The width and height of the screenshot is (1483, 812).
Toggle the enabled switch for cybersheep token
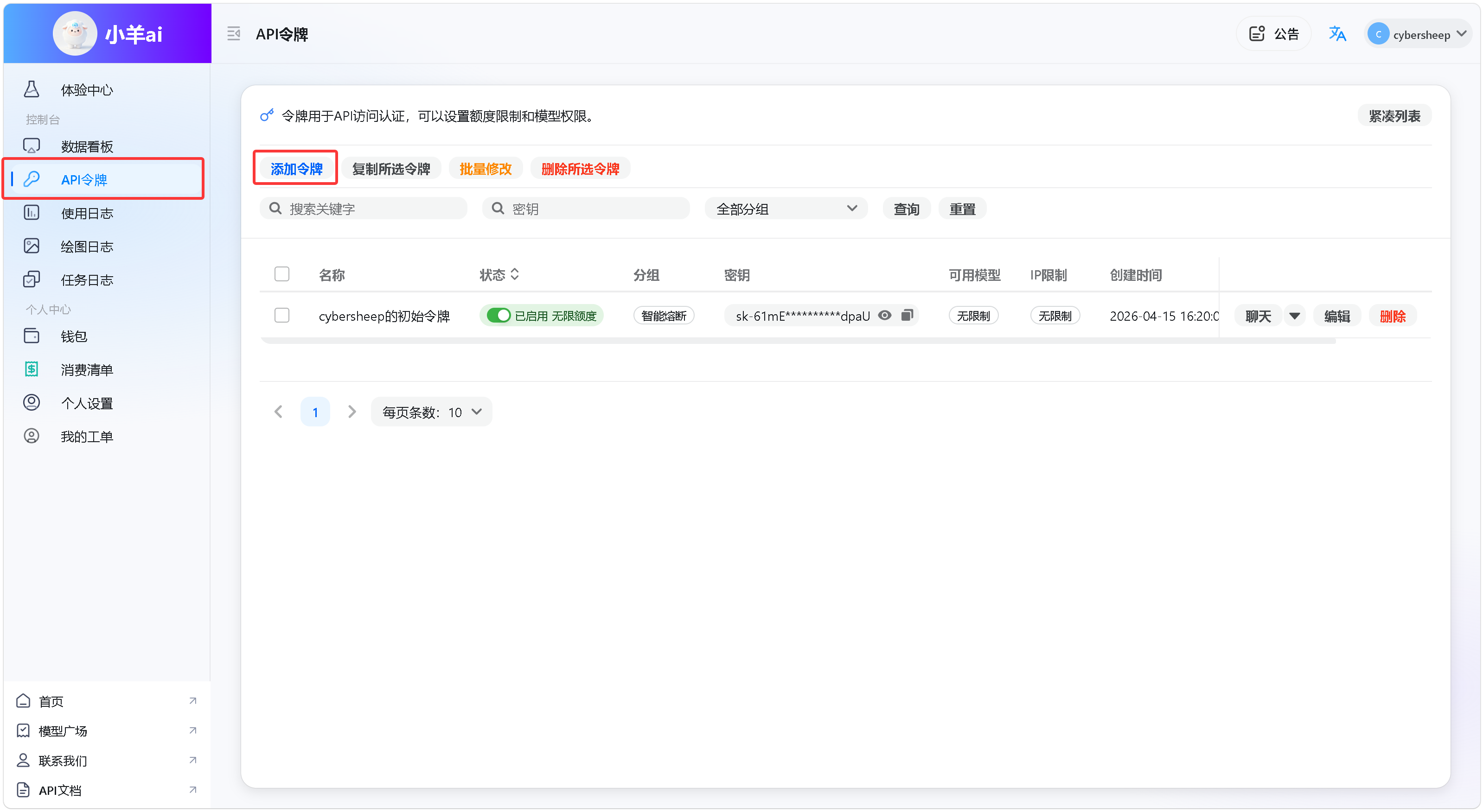[x=498, y=315]
